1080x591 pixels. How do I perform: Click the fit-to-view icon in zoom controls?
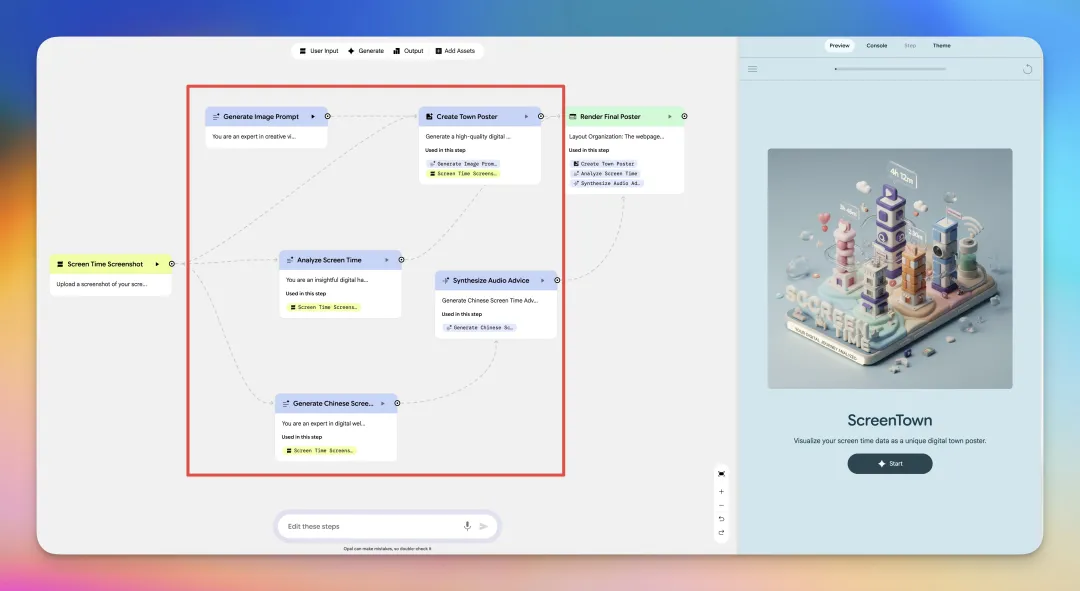[x=721, y=473]
